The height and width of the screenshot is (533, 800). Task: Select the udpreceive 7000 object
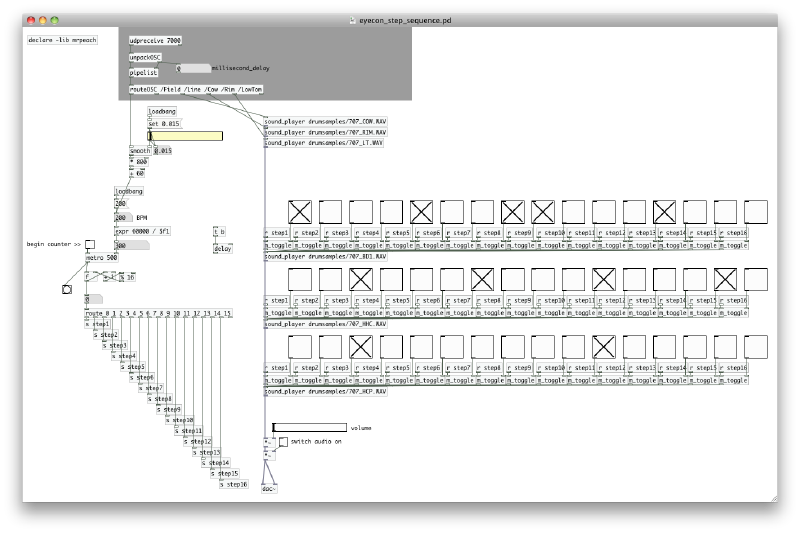pos(155,41)
